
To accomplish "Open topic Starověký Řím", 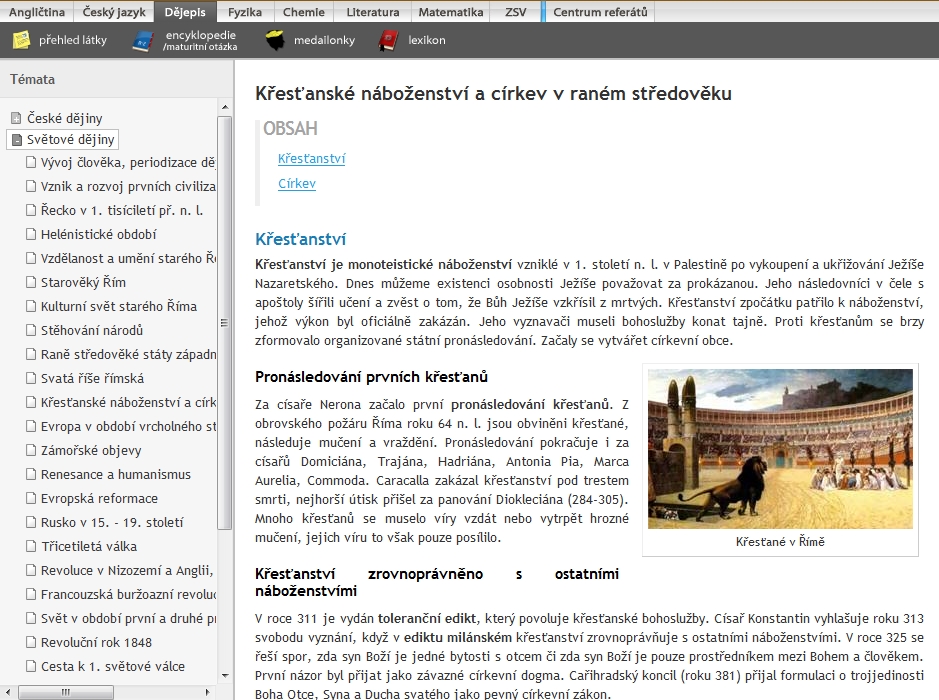I will (x=83, y=282).
